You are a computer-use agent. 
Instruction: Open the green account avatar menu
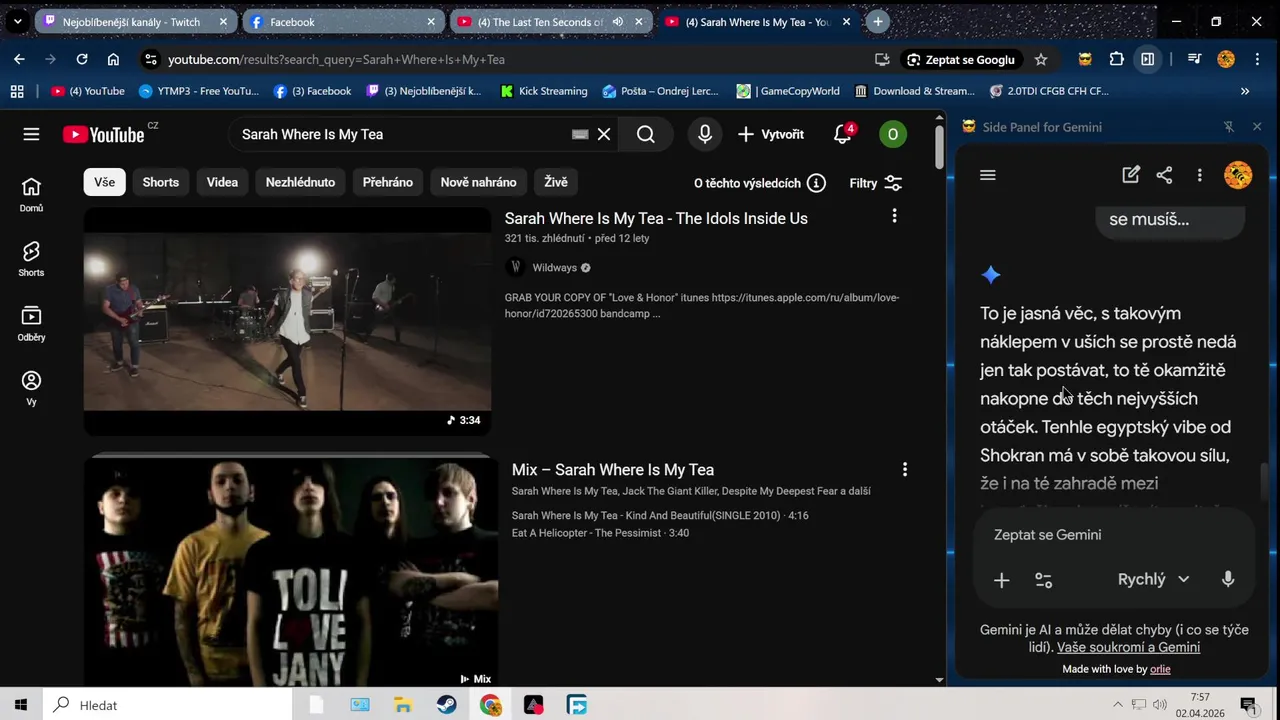[893, 134]
